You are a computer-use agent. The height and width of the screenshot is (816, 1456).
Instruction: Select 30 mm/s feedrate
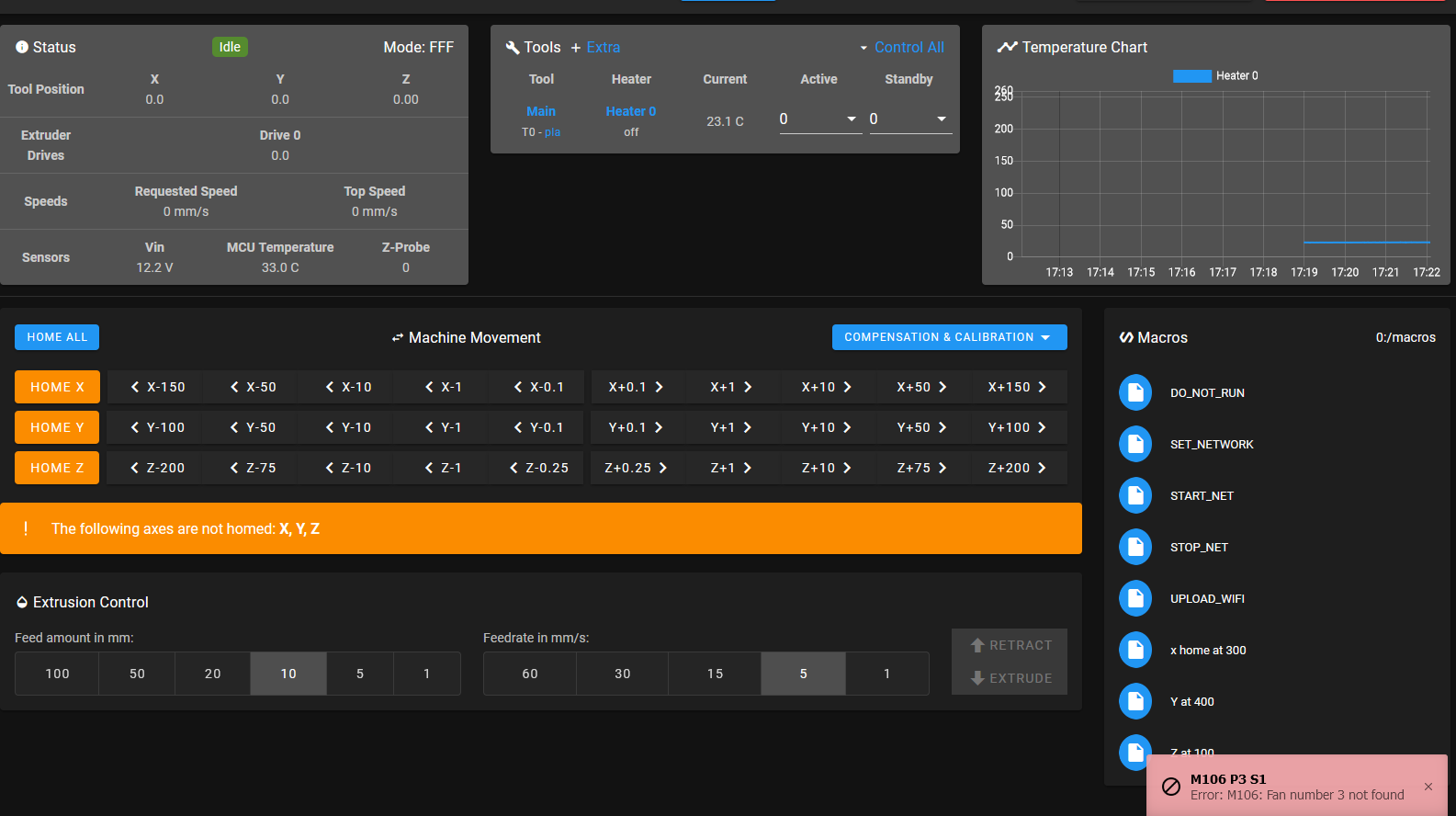pos(623,674)
